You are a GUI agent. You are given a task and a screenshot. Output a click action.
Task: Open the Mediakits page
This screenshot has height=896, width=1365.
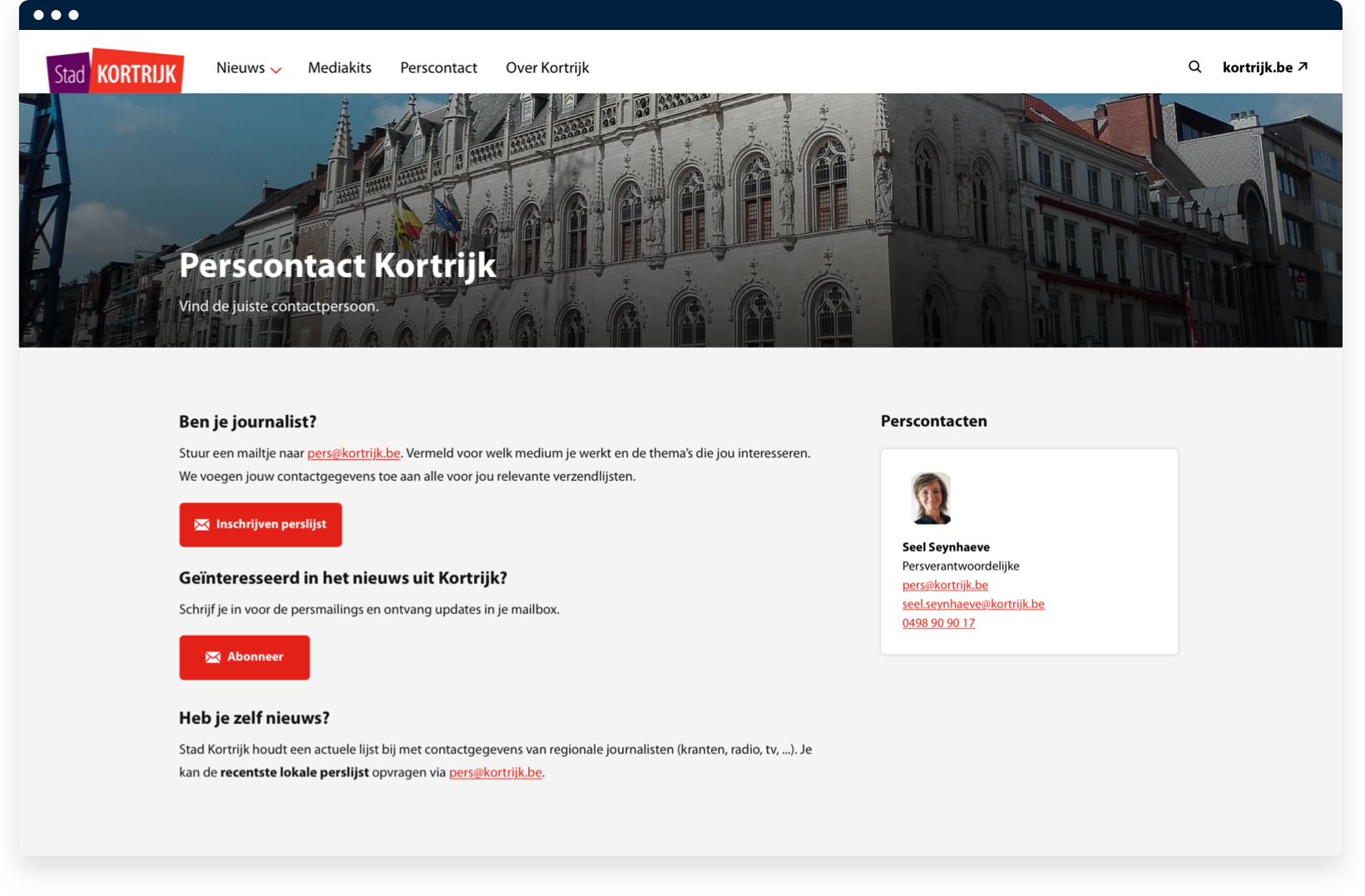click(339, 68)
